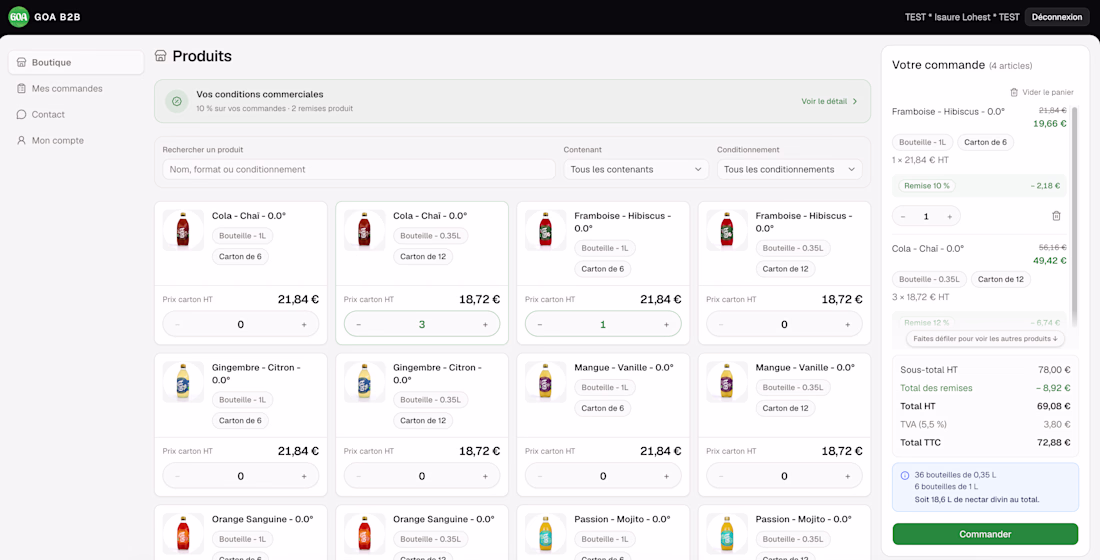Viewport: 1100px width, 560px height.
Task: Increase Framboise Hibiscus 1L quantity
Action: pos(666,325)
